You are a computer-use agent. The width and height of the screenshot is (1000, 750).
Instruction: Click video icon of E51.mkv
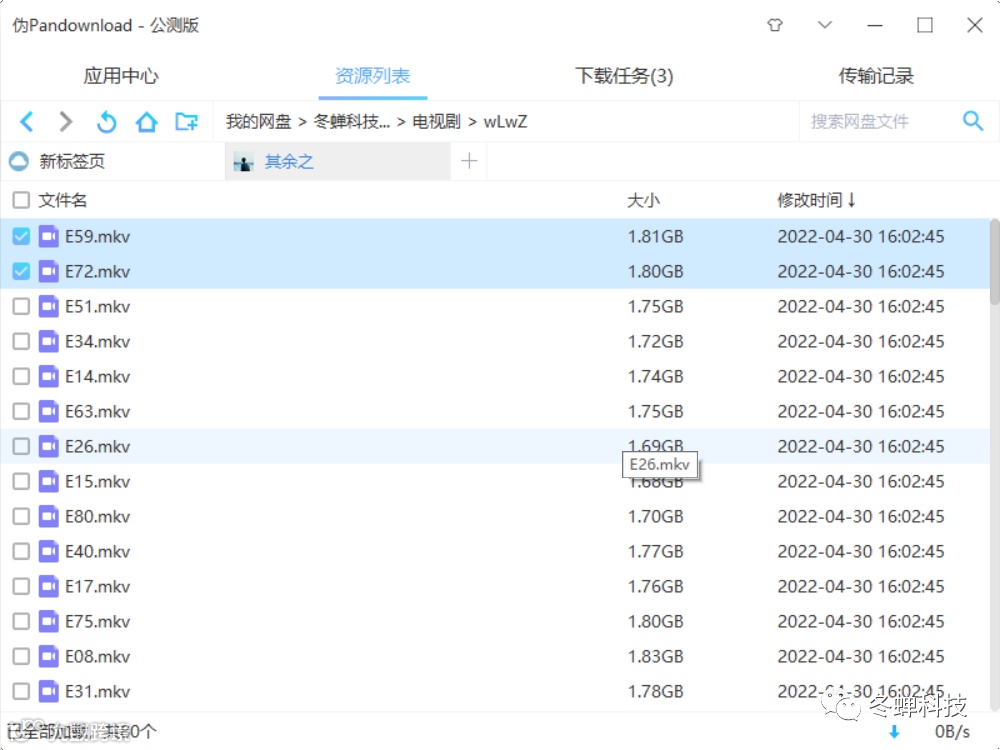(x=48, y=307)
